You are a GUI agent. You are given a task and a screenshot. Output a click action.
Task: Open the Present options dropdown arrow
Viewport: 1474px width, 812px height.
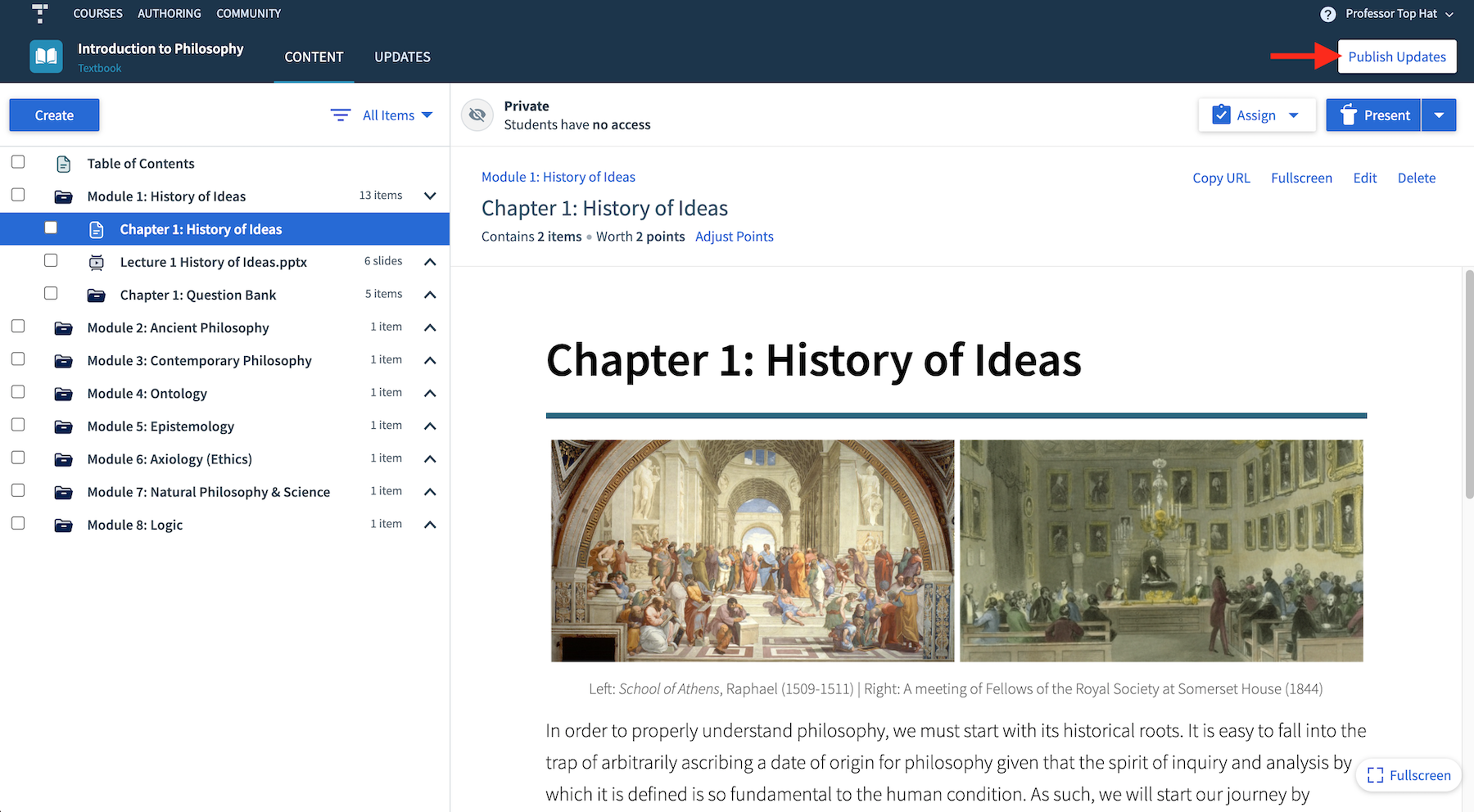(x=1439, y=115)
